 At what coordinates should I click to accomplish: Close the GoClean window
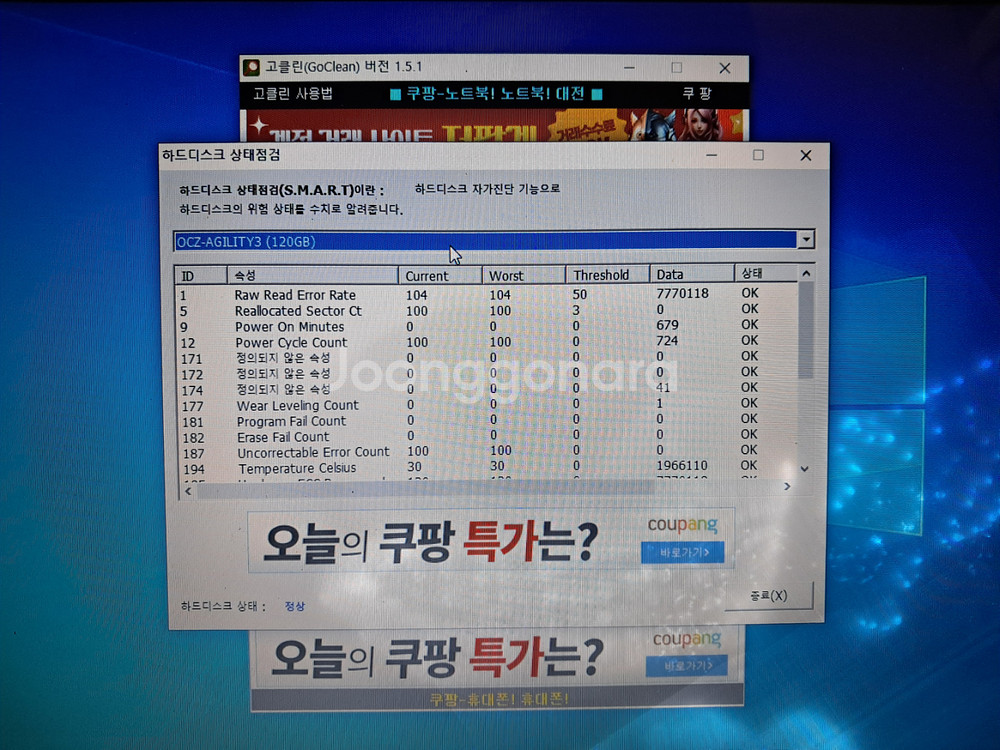point(724,68)
